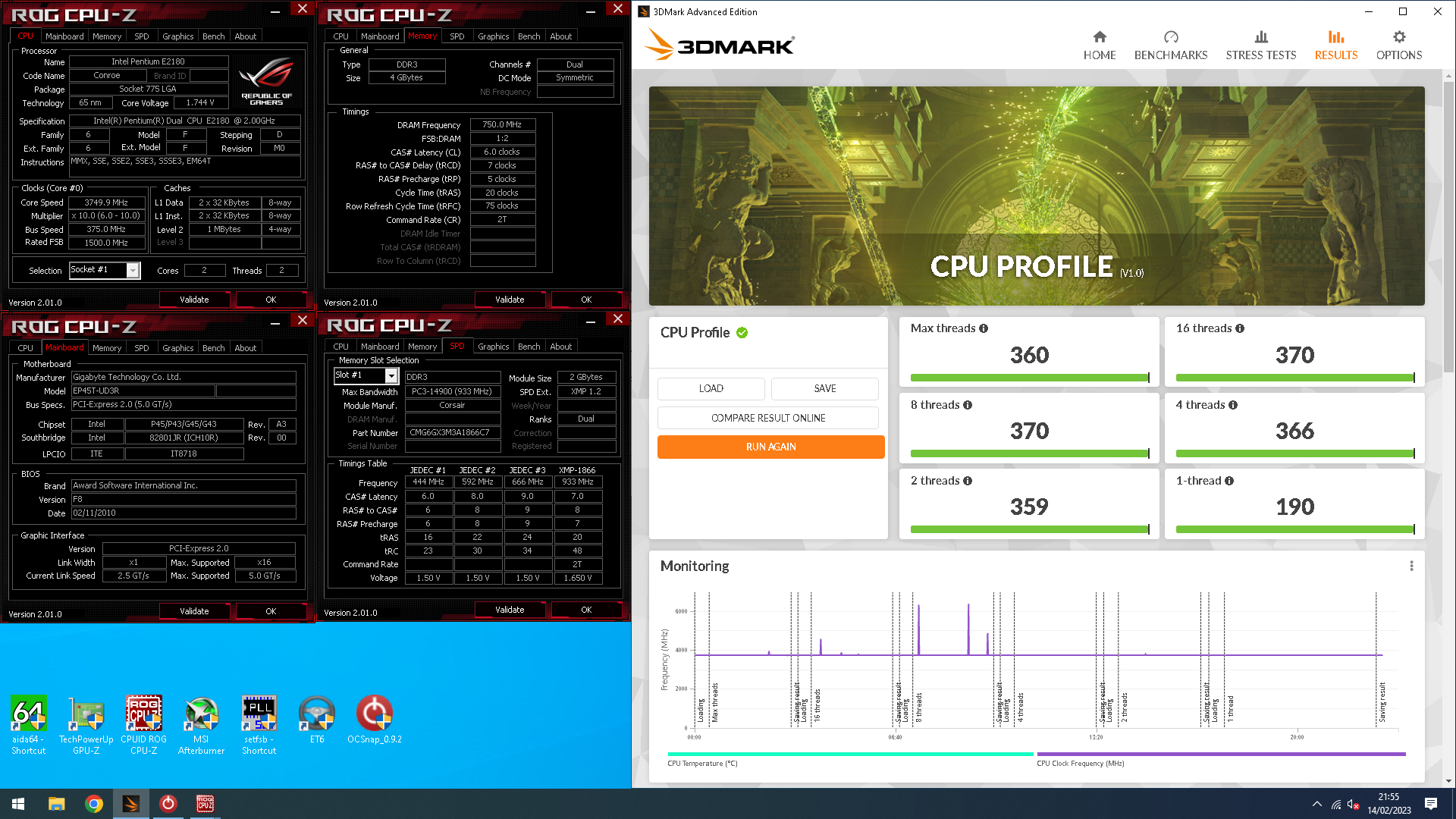Click info icon beside 2 threads

coord(968,481)
